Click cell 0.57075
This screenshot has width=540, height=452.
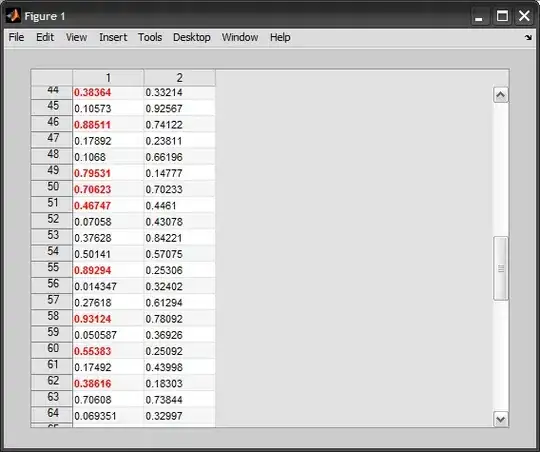coord(179,254)
